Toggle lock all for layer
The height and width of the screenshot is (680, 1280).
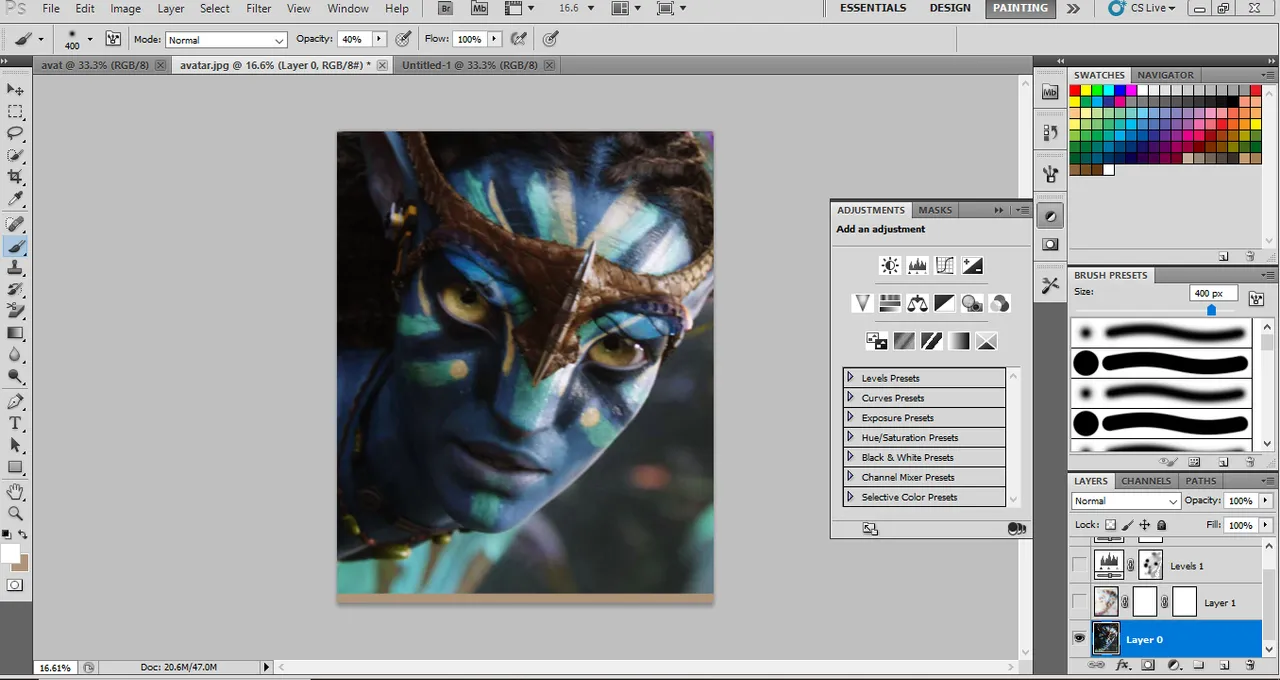[1162, 525]
